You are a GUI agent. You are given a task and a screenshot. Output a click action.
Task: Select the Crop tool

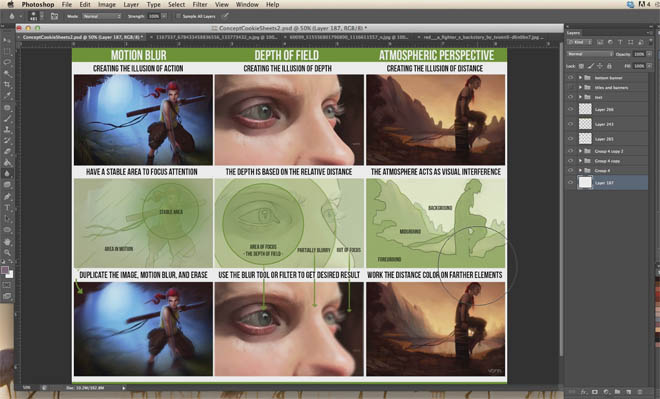click(x=7, y=85)
